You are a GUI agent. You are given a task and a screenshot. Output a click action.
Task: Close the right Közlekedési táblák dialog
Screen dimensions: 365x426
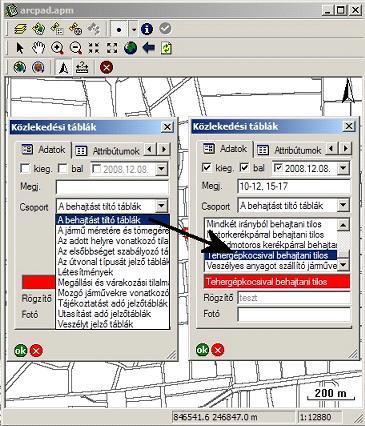pyautogui.click(x=349, y=126)
